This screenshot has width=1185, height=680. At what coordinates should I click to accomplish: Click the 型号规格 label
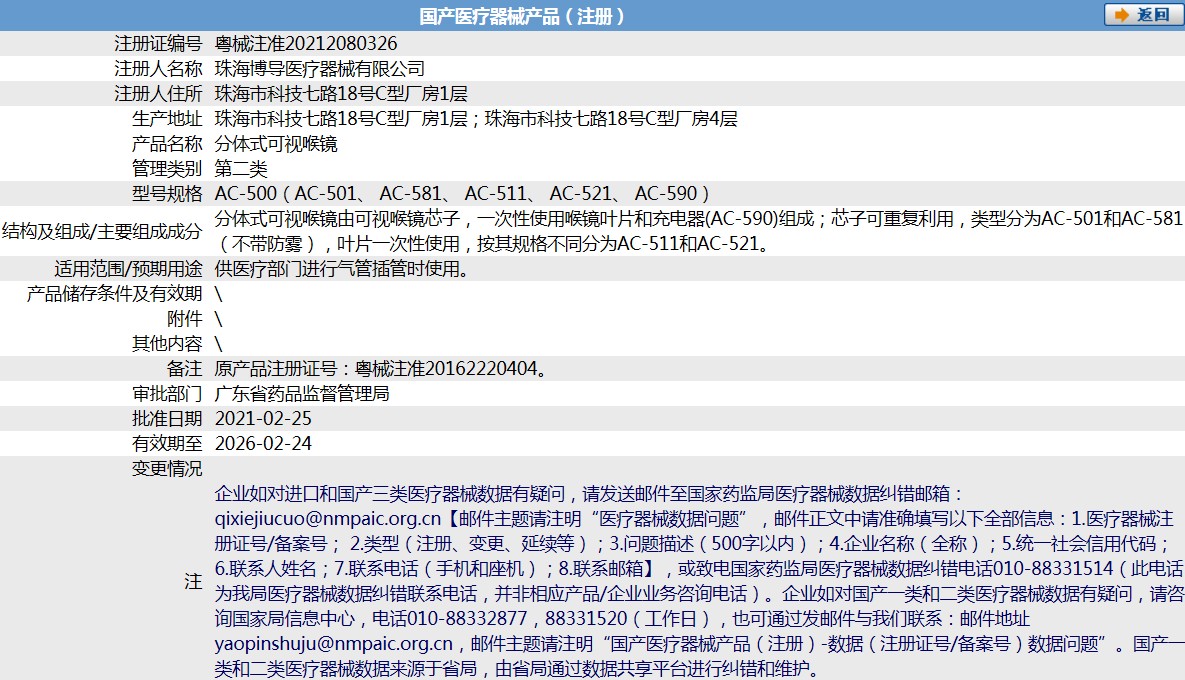coord(167,193)
